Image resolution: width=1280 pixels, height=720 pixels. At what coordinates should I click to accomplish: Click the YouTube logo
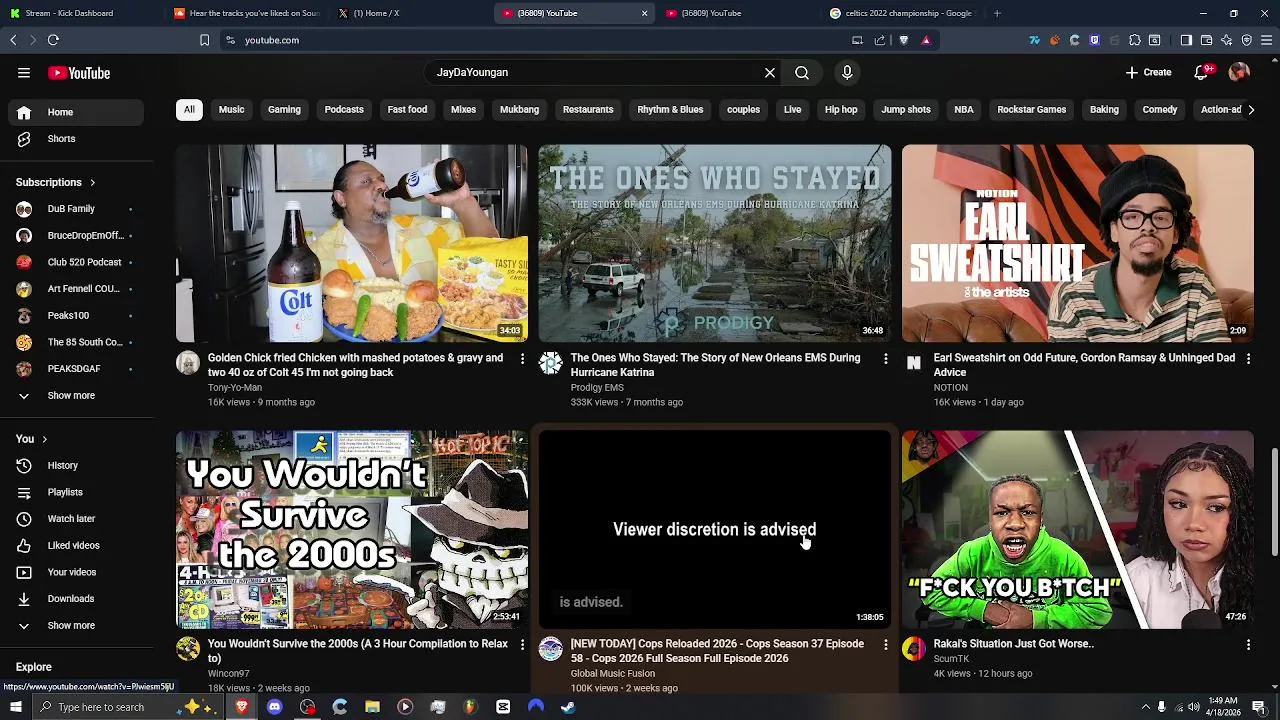(79, 73)
